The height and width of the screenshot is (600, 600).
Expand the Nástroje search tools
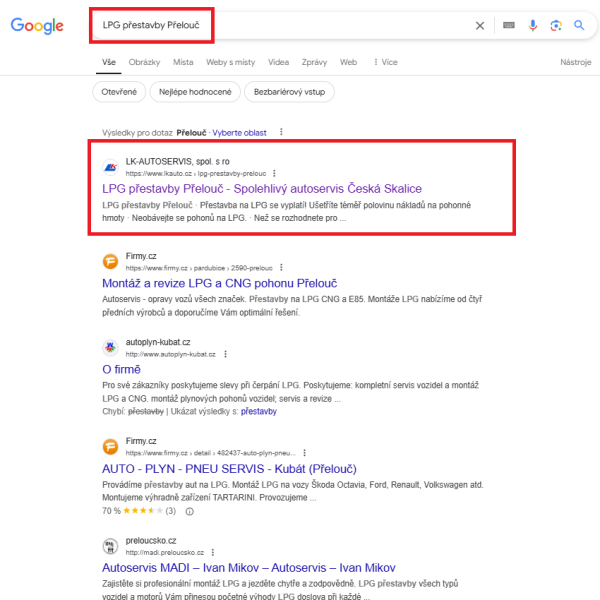tap(576, 62)
